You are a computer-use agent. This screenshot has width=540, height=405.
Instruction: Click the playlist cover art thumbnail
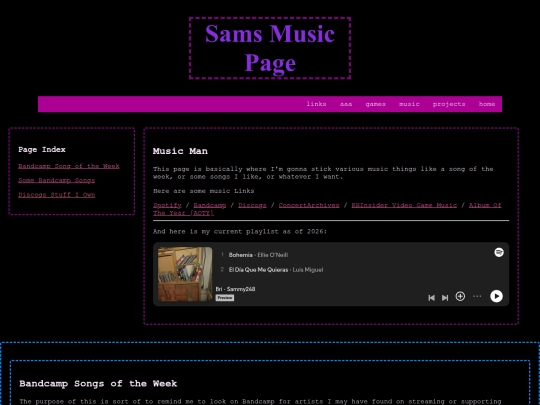coord(185,274)
